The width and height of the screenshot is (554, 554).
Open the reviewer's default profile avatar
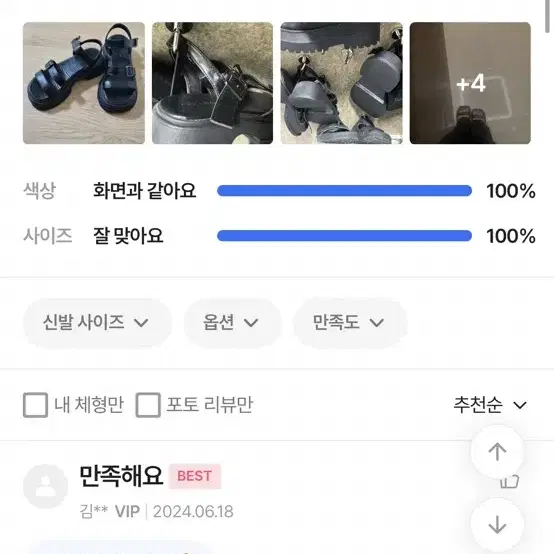(x=46, y=486)
